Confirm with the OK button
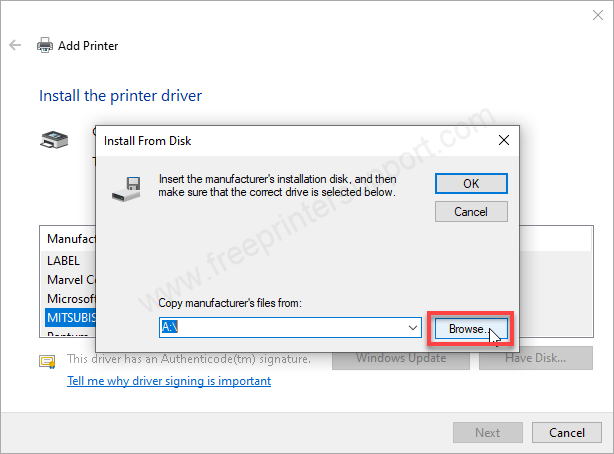This screenshot has height=454, width=614. click(471, 183)
